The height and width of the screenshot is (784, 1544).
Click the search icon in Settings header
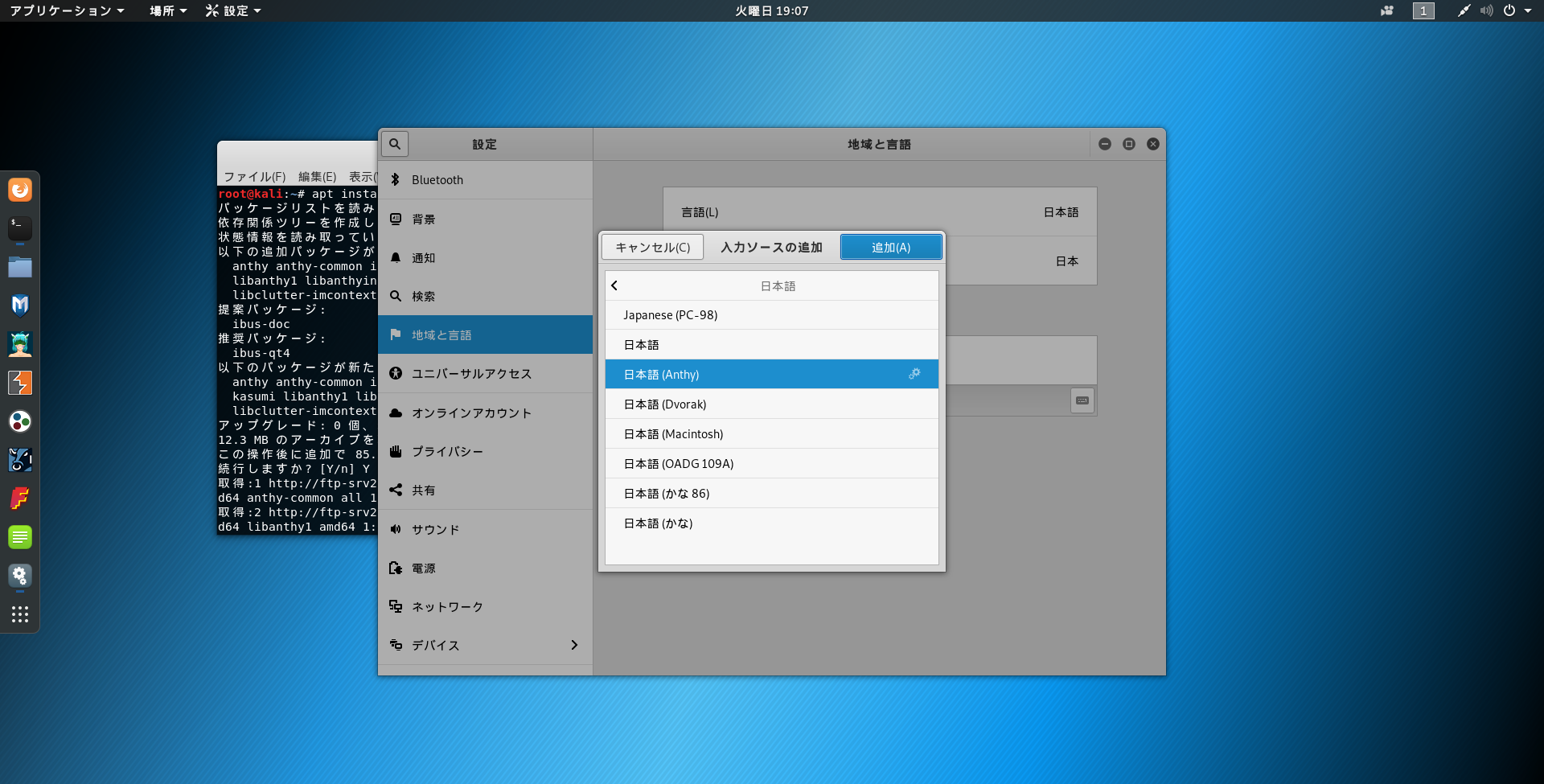395,144
